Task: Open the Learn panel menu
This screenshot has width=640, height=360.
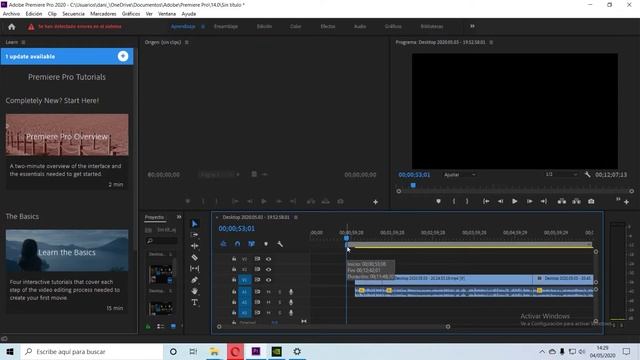Action: point(24,42)
